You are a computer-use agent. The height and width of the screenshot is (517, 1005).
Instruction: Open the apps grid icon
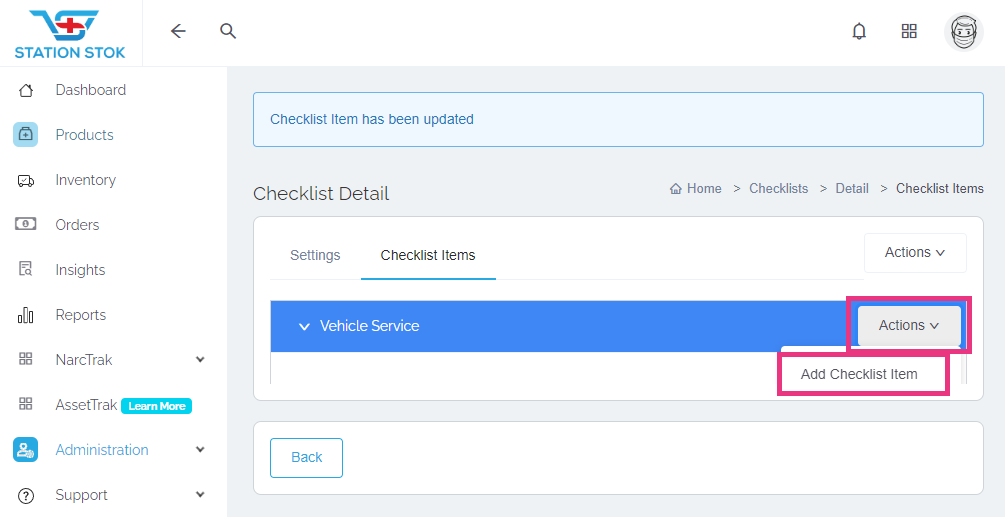point(909,31)
